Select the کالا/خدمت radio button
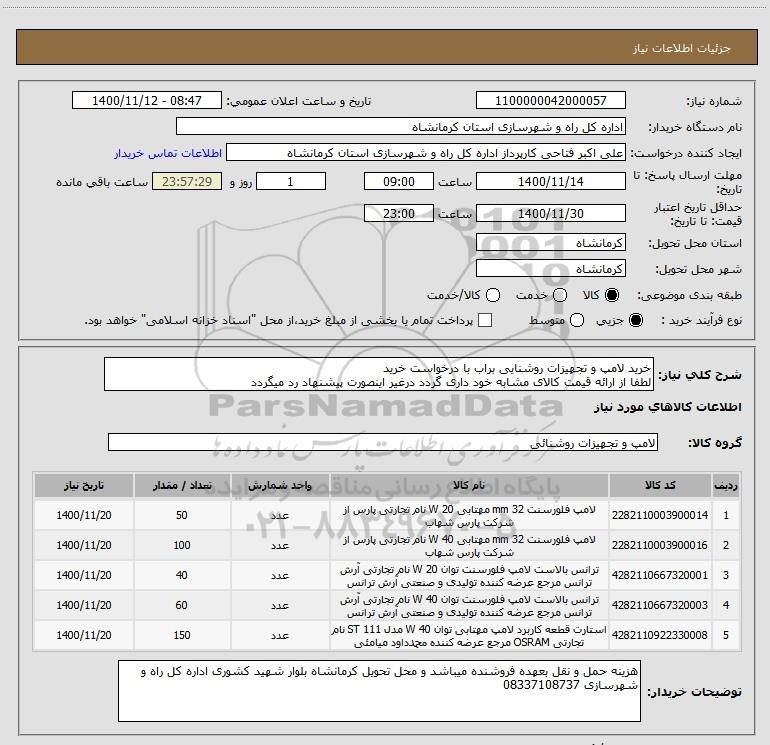 493,295
